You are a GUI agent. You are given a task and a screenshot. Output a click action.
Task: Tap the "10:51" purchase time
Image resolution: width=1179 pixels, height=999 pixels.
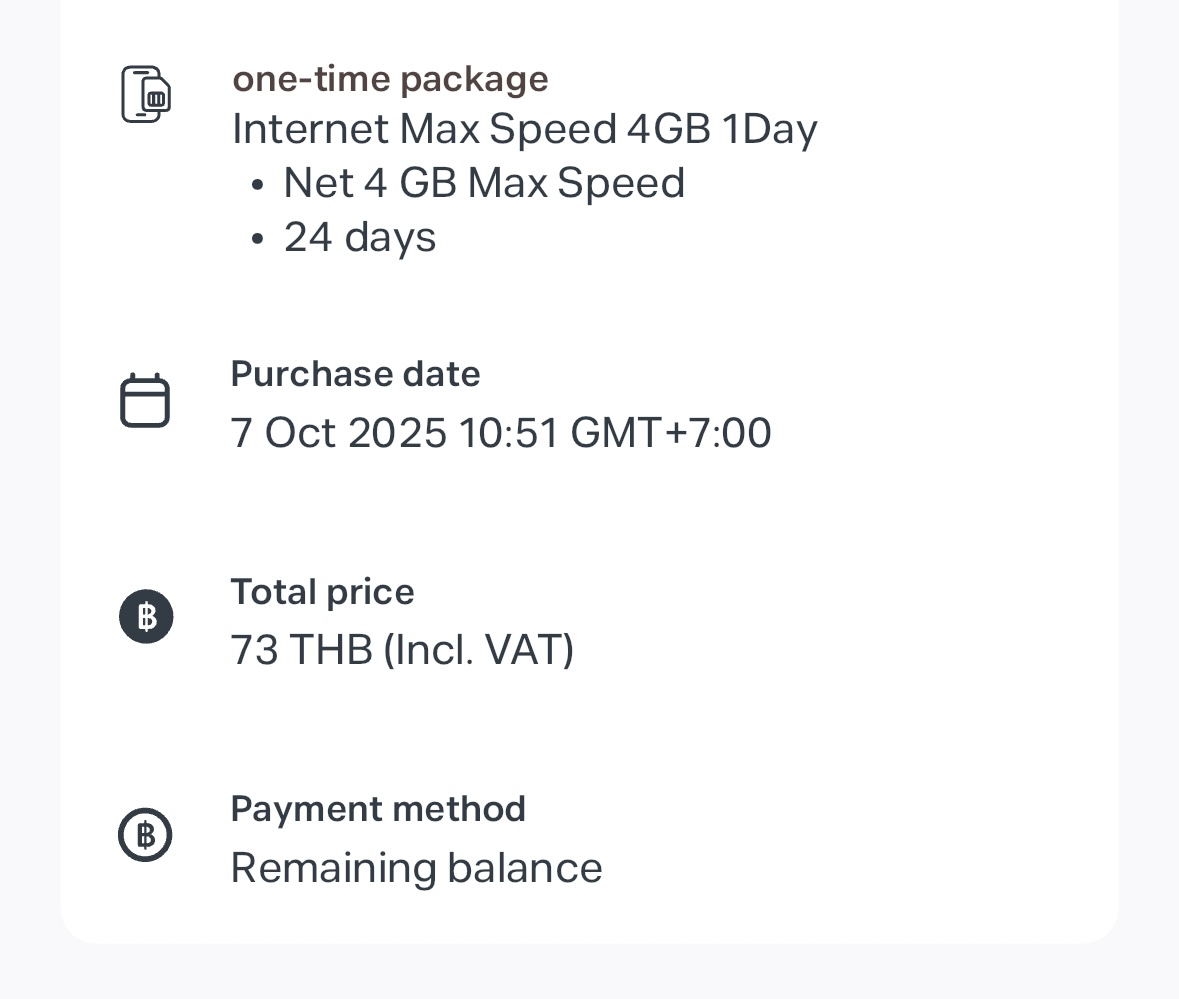[x=508, y=433]
